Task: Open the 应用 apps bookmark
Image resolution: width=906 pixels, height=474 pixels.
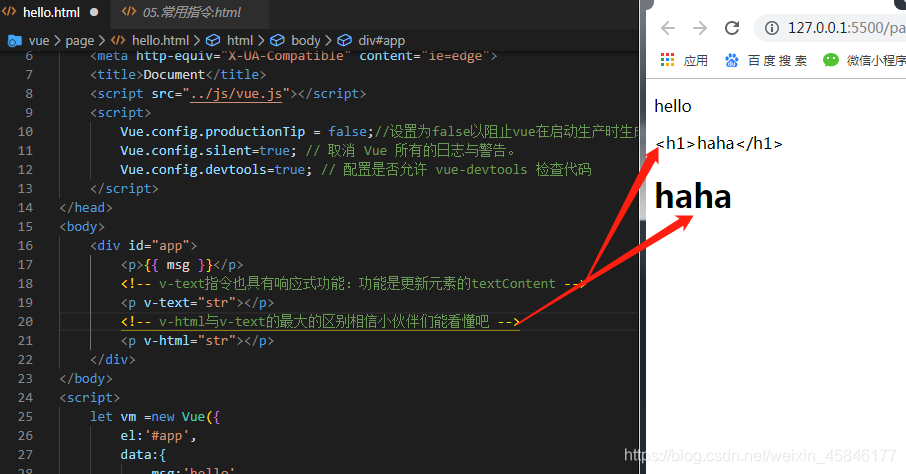Action: tap(696, 61)
